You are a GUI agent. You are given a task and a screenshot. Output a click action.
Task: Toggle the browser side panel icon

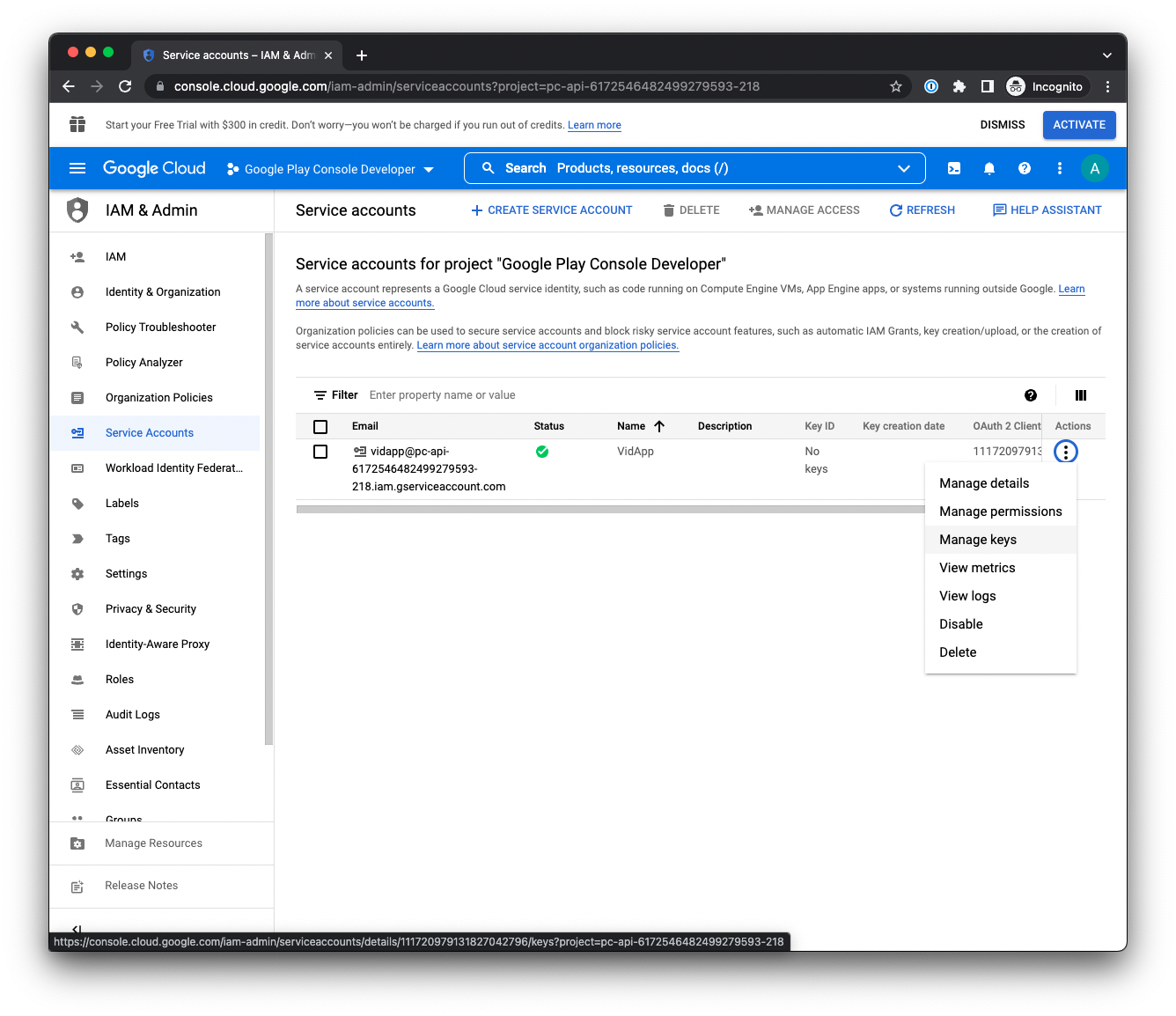click(x=988, y=86)
